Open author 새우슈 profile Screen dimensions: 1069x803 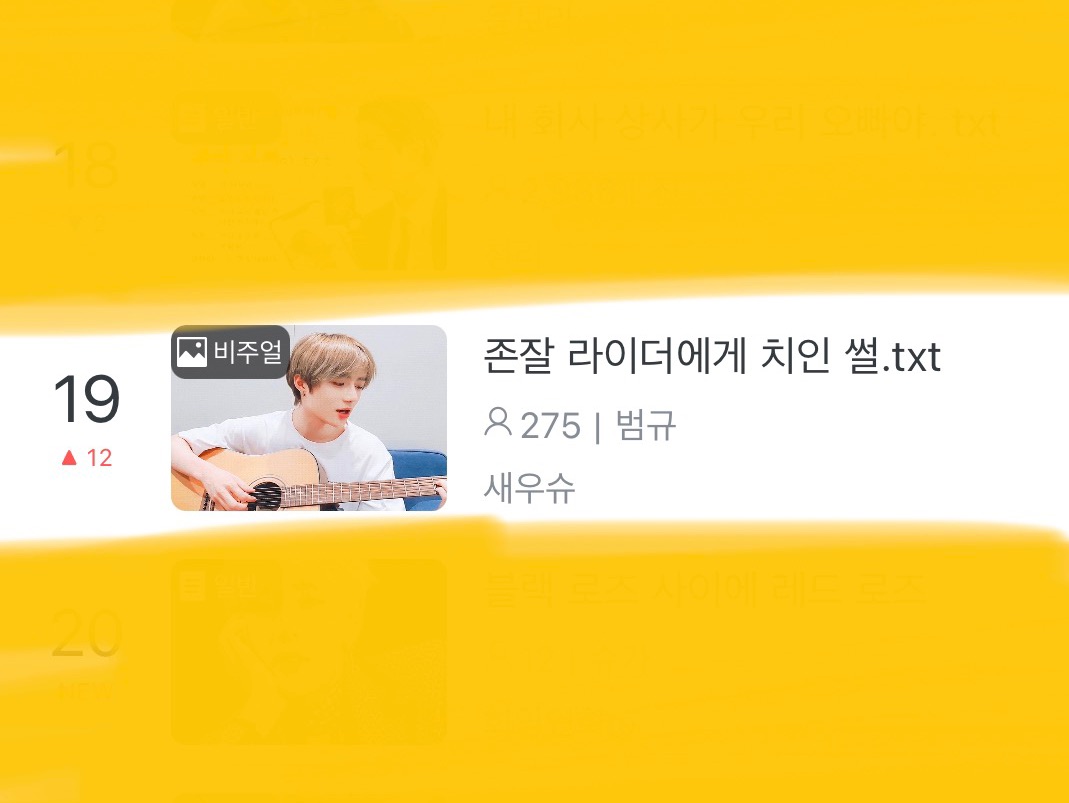click(530, 487)
